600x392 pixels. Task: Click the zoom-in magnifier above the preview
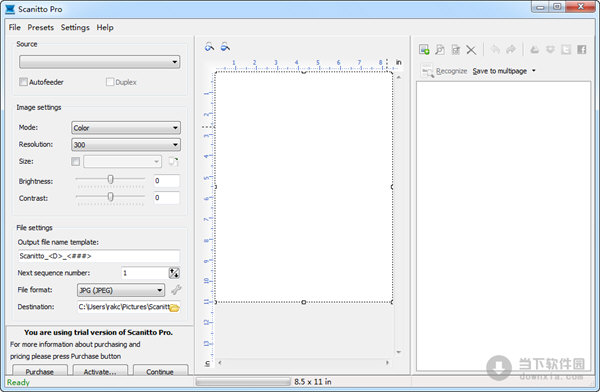[209, 47]
